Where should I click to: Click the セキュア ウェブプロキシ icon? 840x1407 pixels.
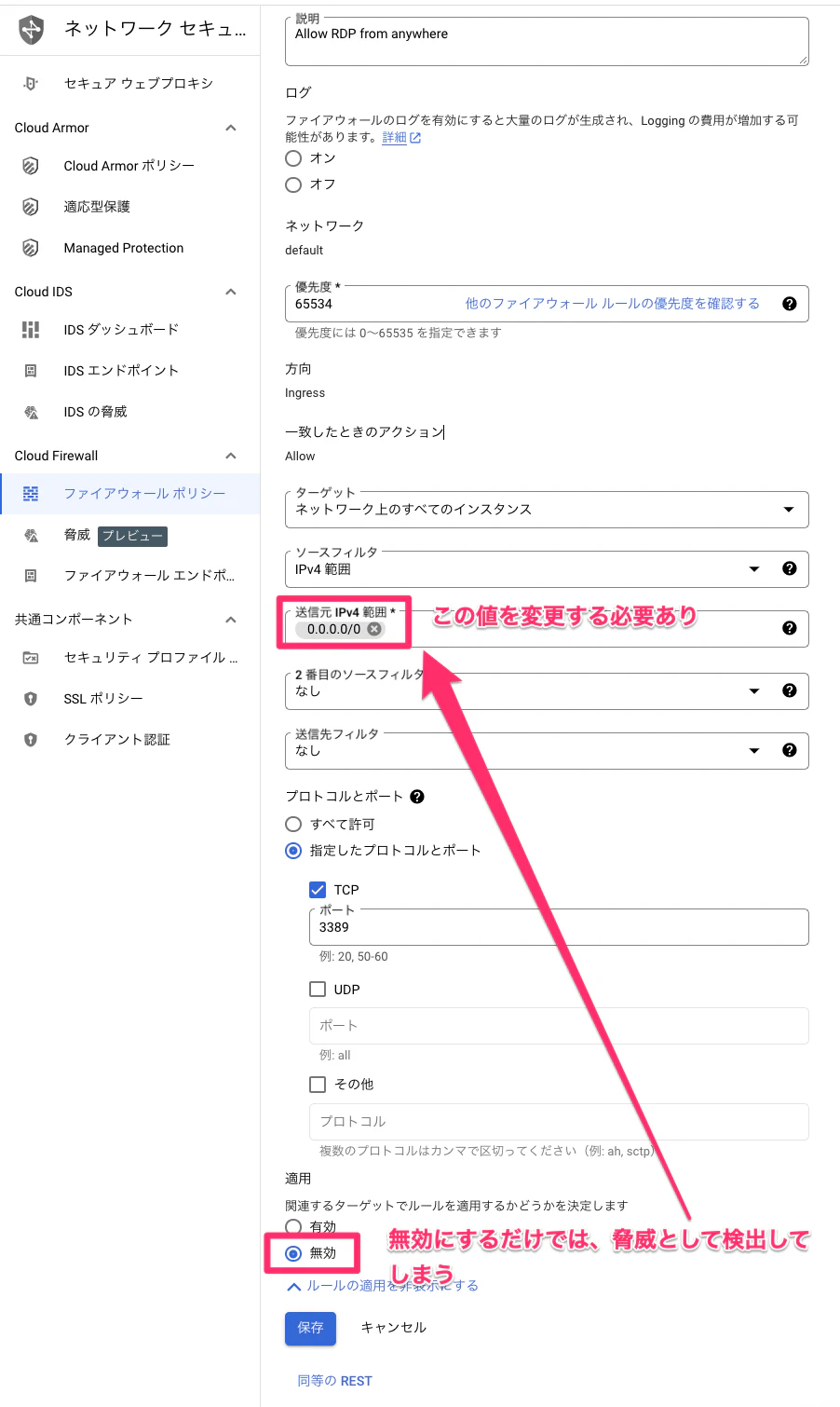point(31,83)
